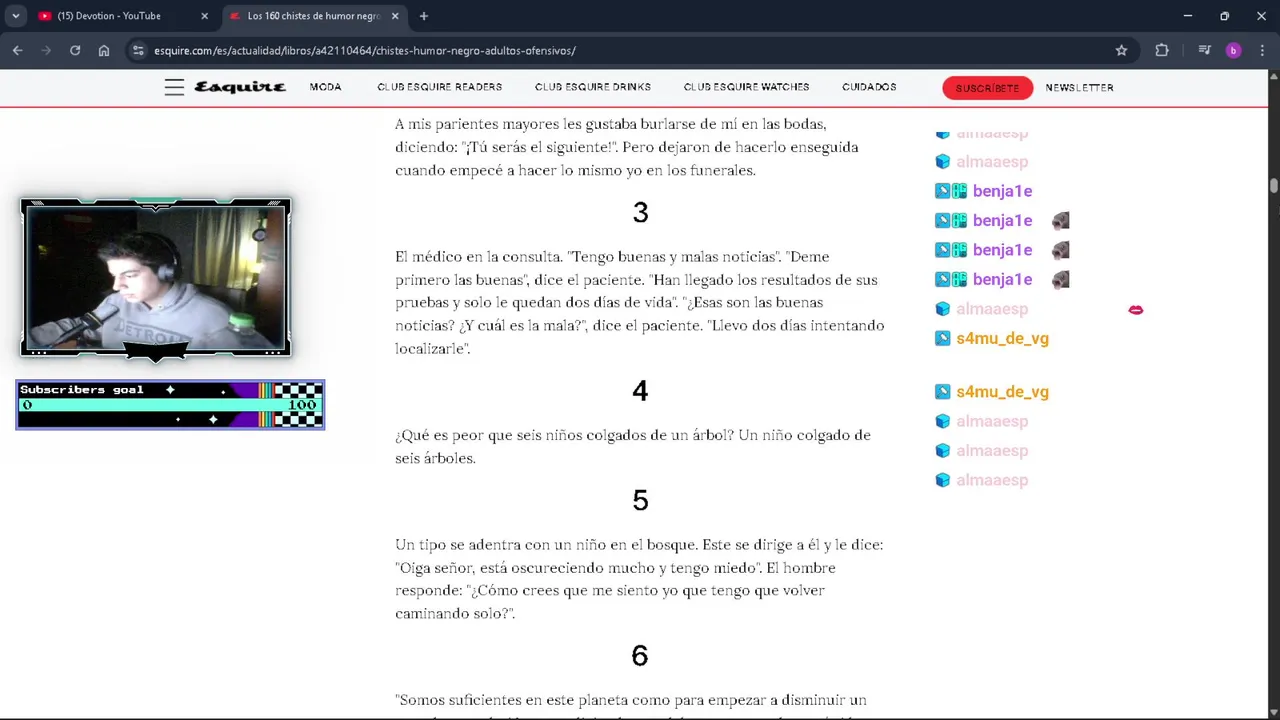Image resolution: width=1280 pixels, height=720 pixels.
Task: Click the red SUSCRÍBETE button
Action: pyautogui.click(x=987, y=88)
